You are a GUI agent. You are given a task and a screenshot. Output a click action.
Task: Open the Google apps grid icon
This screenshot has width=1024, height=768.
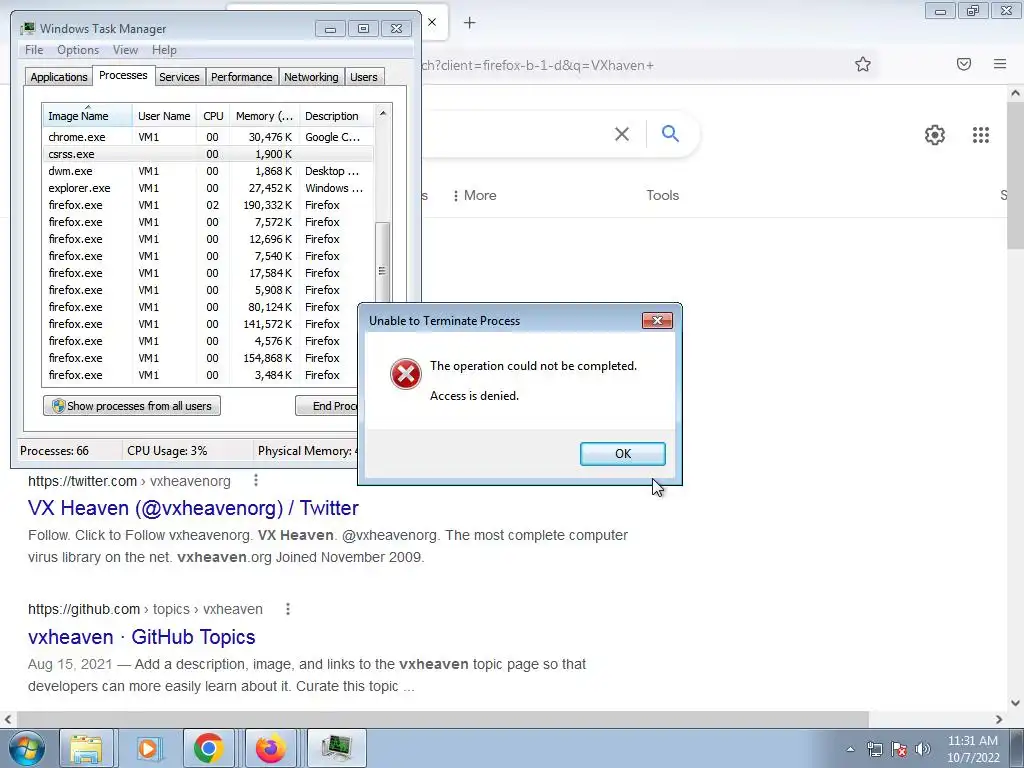coord(980,135)
